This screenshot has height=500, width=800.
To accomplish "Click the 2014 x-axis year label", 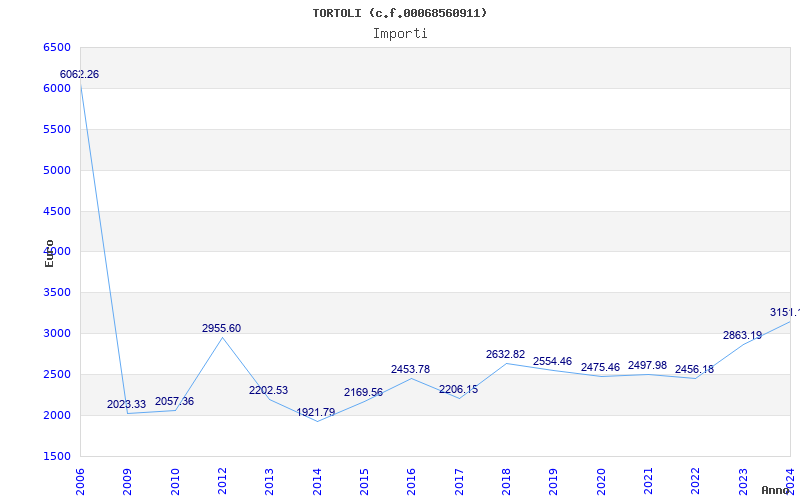I will (317, 482).
